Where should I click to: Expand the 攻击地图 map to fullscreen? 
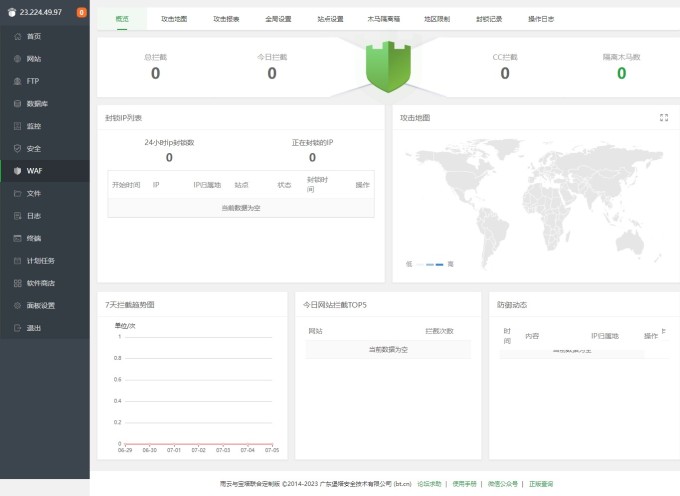[664, 117]
